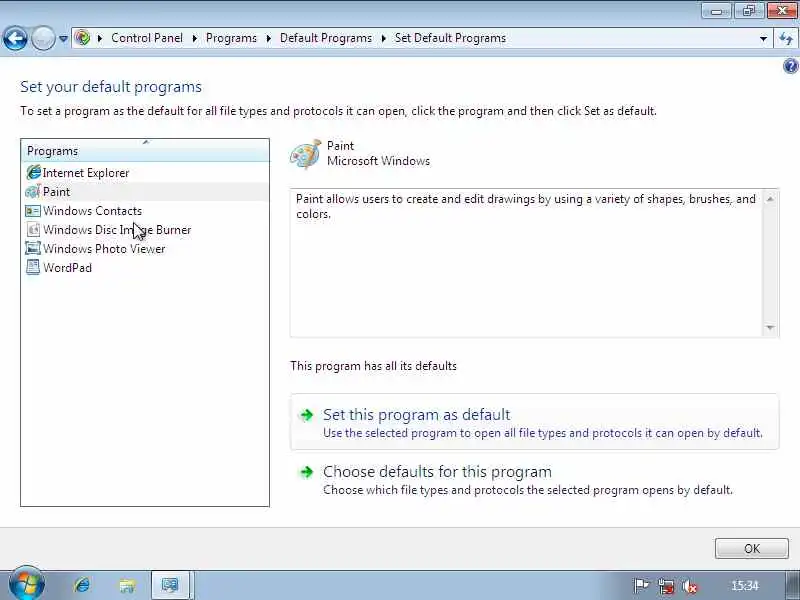
Task: Click the OK button
Action: 752,548
